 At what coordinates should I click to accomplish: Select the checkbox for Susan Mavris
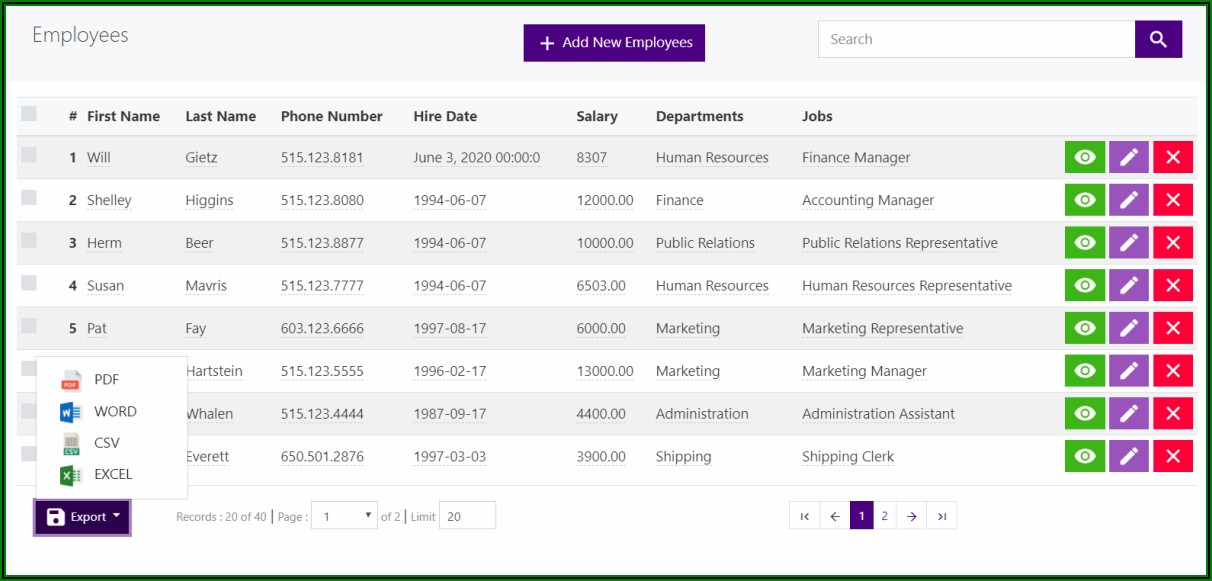(x=29, y=283)
